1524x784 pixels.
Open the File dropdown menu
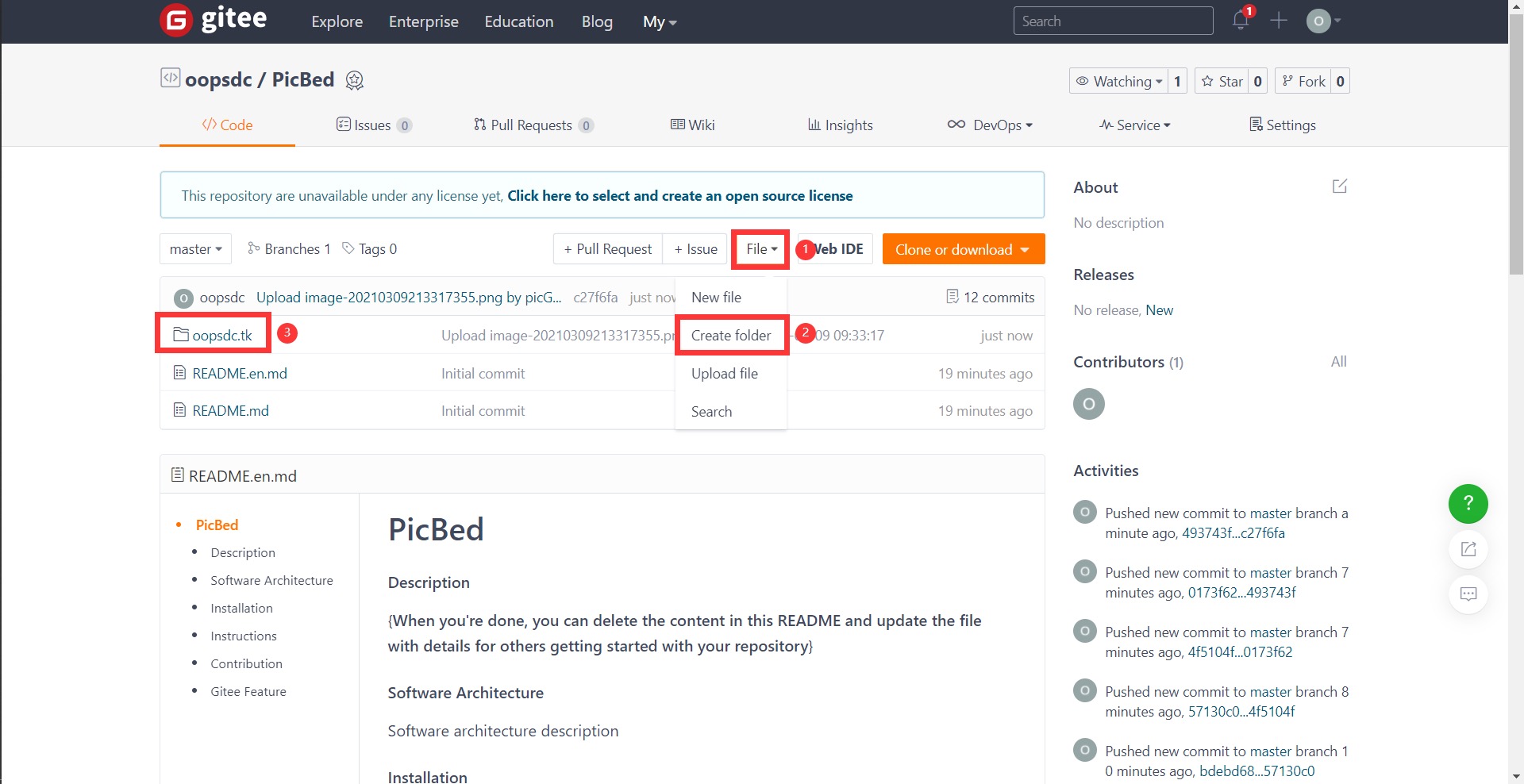pyautogui.click(x=761, y=249)
